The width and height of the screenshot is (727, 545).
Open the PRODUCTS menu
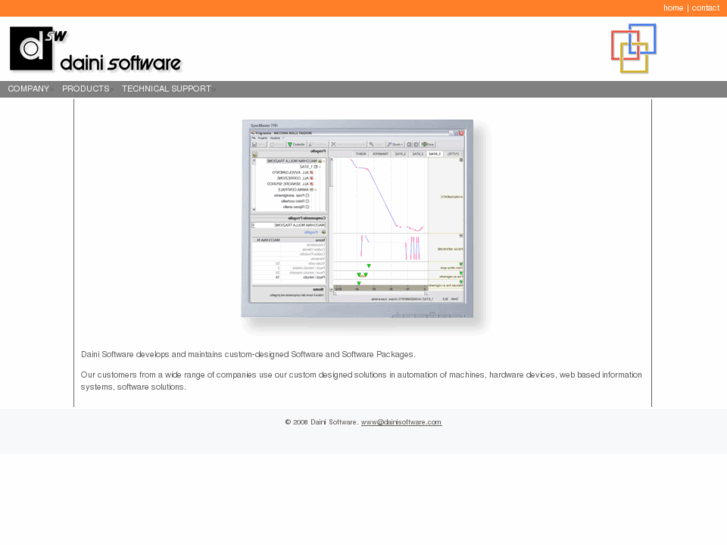(86, 89)
